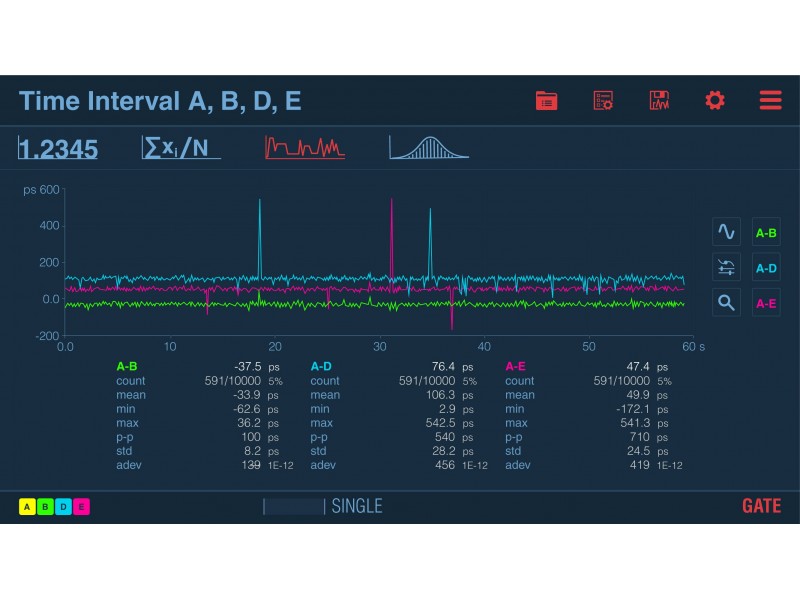
Task: Open the measurement settings icon
Action: tap(603, 100)
